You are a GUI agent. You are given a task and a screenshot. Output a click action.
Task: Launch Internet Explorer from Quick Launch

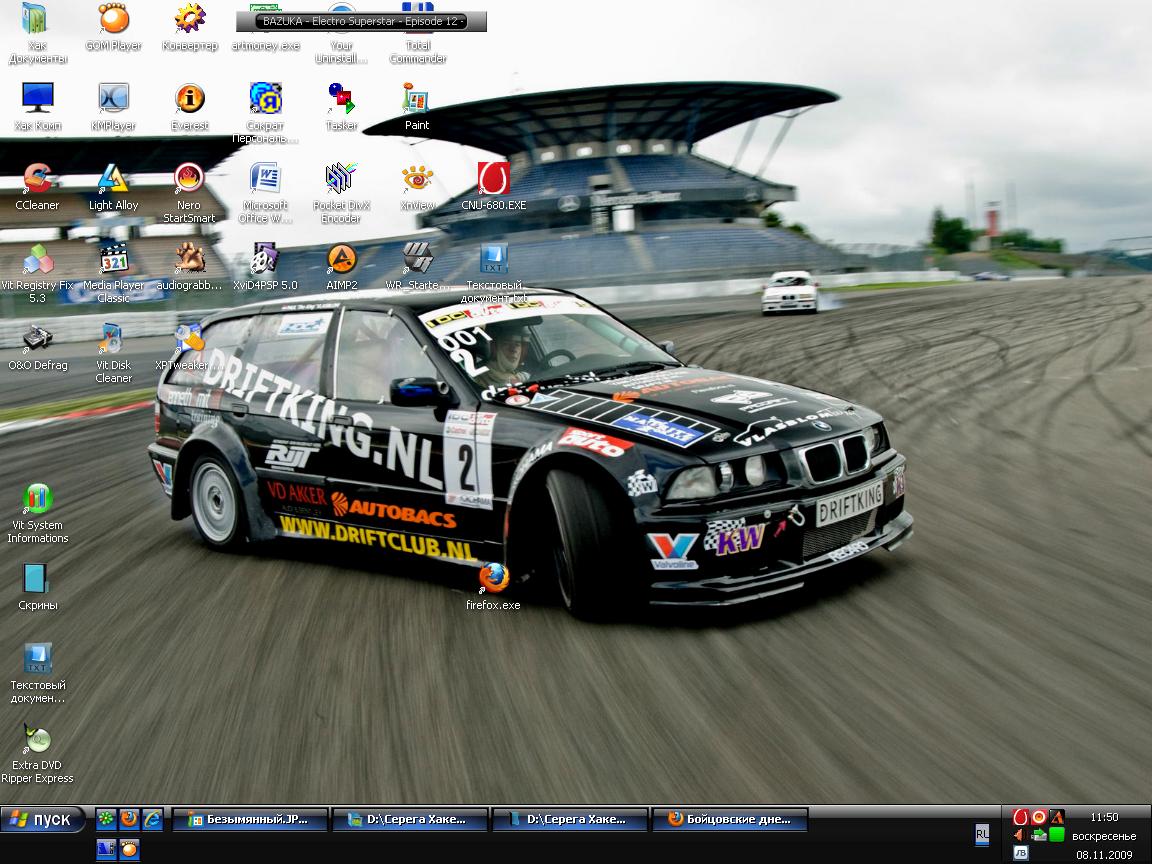(x=152, y=818)
